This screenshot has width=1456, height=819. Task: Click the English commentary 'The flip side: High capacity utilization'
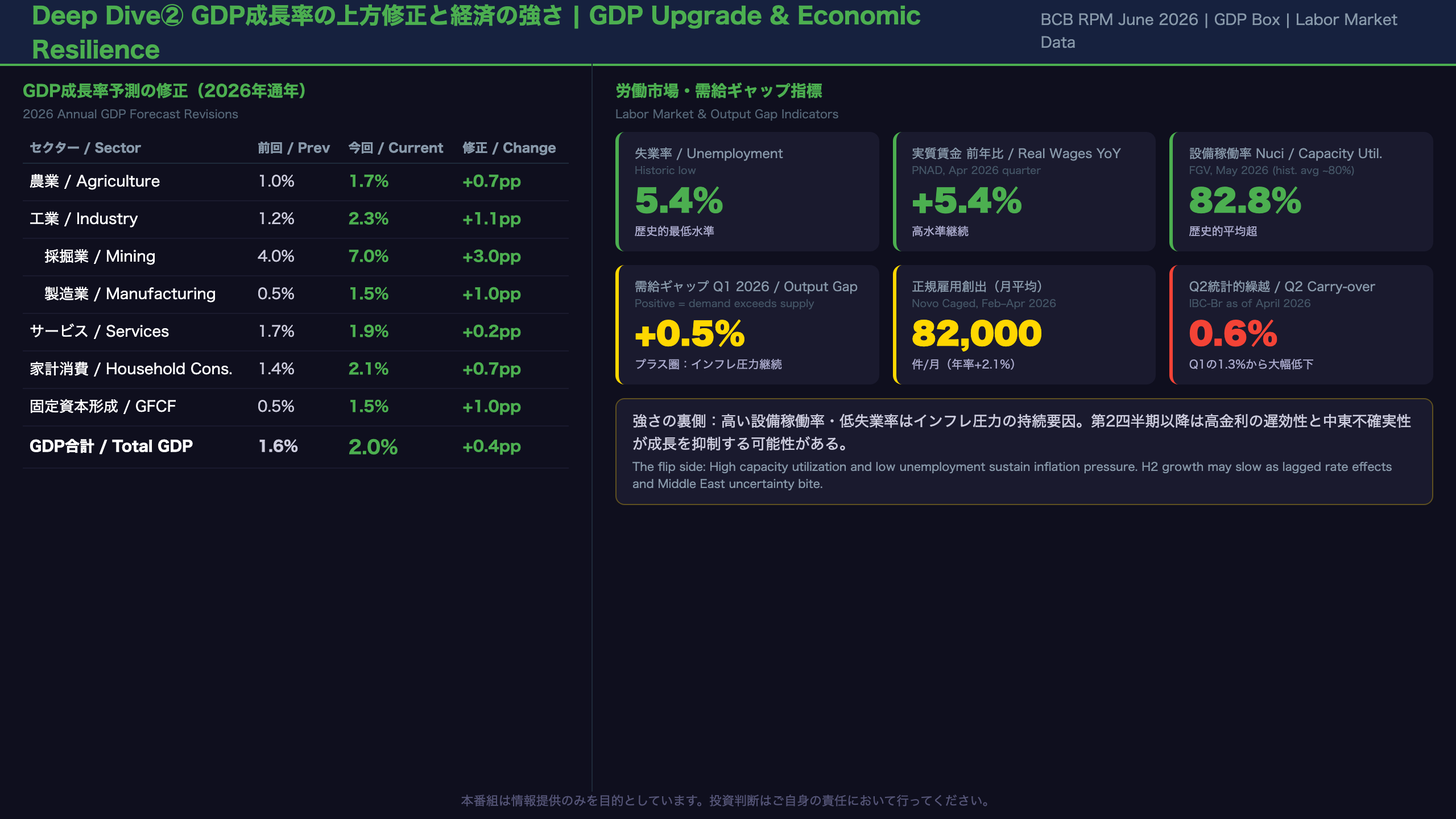1012,475
